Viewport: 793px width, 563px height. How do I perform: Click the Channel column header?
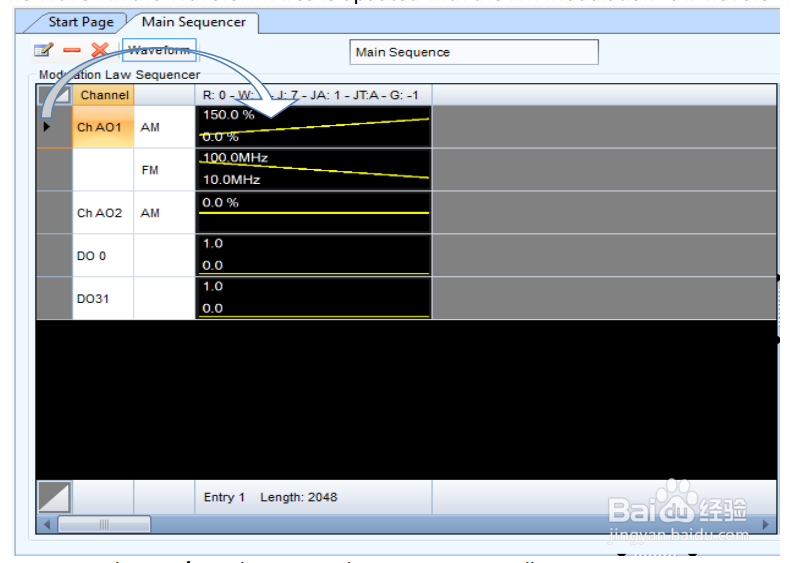104,95
